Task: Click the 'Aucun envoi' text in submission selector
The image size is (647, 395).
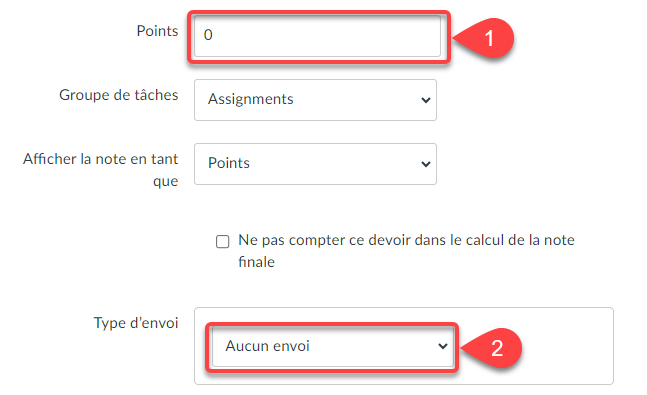Action: [267, 346]
